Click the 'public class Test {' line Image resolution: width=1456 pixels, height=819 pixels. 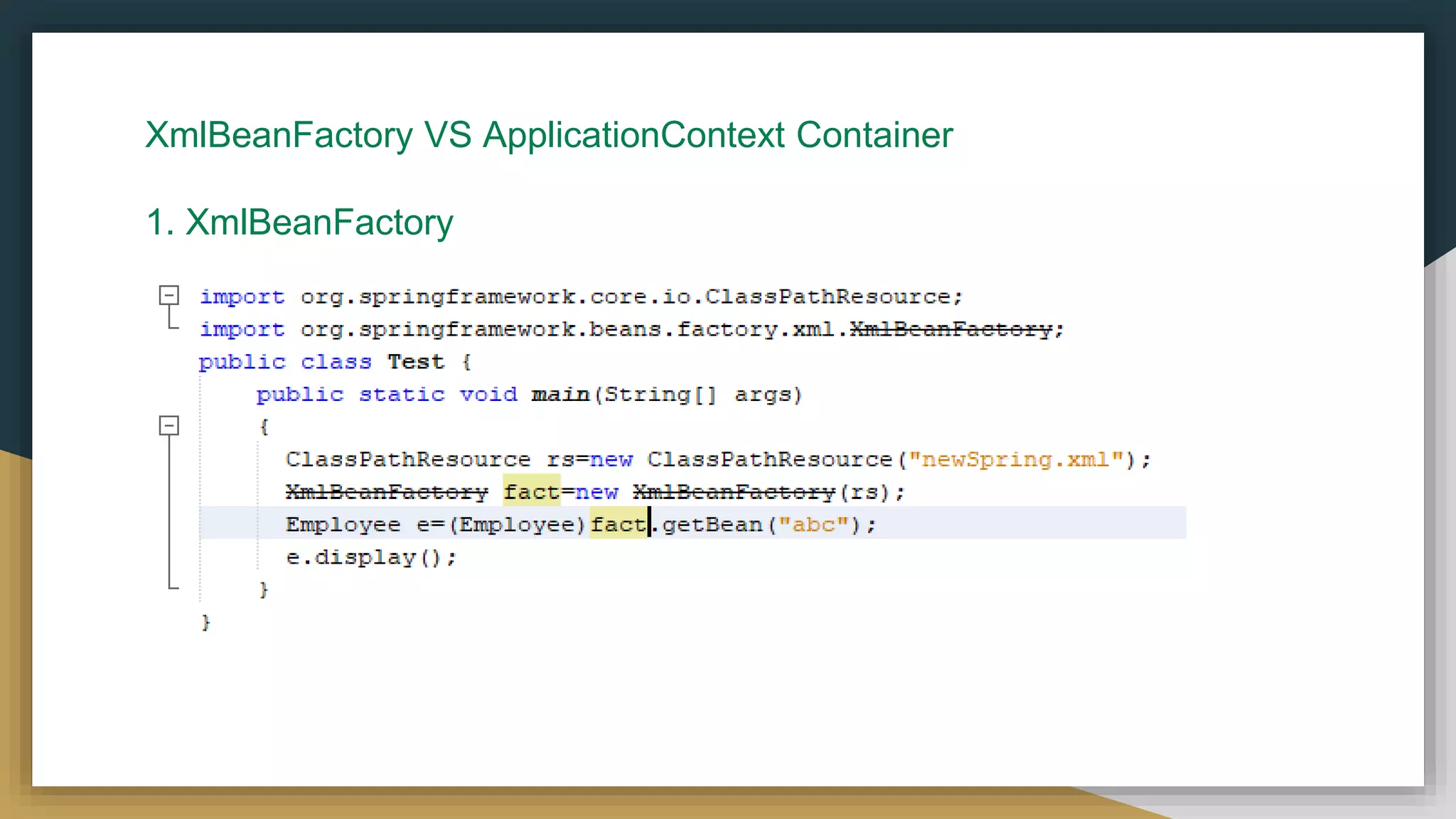tap(335, 362)
